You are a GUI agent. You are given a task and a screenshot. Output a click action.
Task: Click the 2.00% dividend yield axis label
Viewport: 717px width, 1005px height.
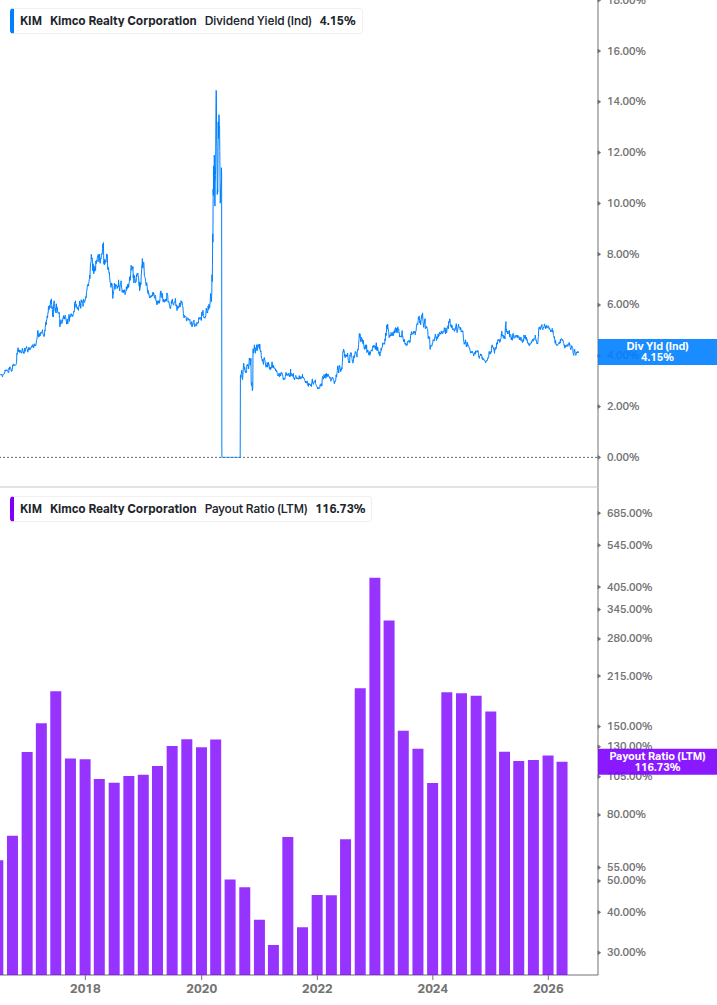(623, 406)
